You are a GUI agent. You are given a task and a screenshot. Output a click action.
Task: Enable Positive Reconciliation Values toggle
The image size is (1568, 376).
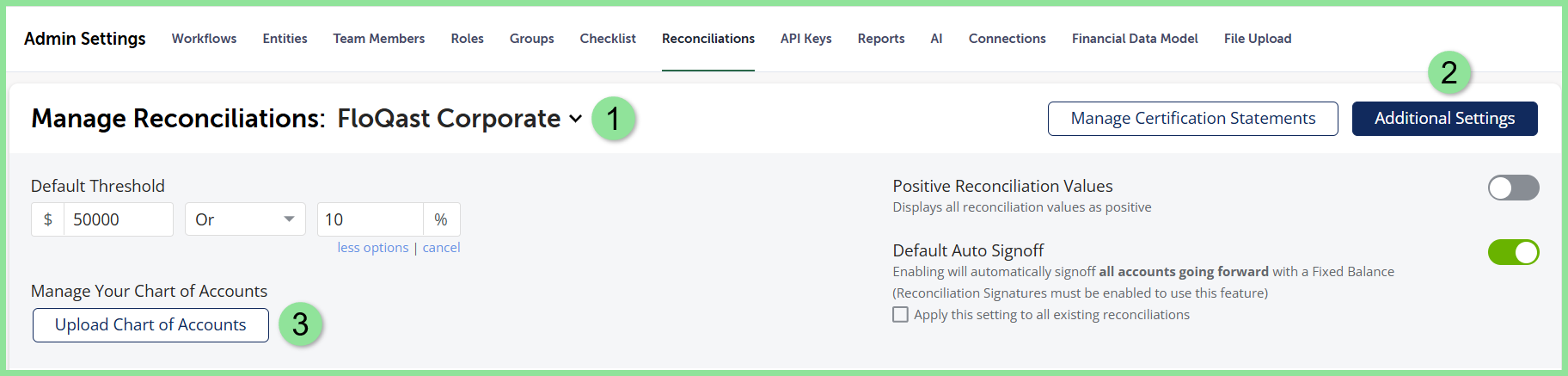tap(1513, 188)
